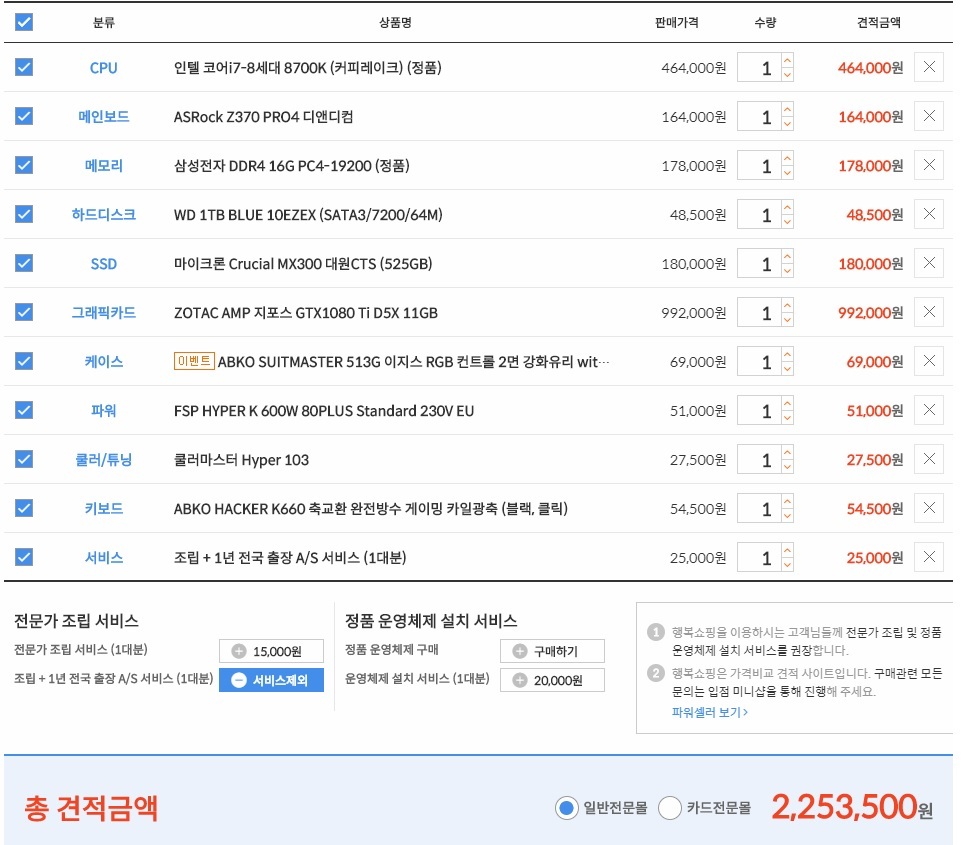Screen dimensions: 963x845
Task: Click the X icon on SSD row
Action: pyautogui.click(x=928, y=264)
